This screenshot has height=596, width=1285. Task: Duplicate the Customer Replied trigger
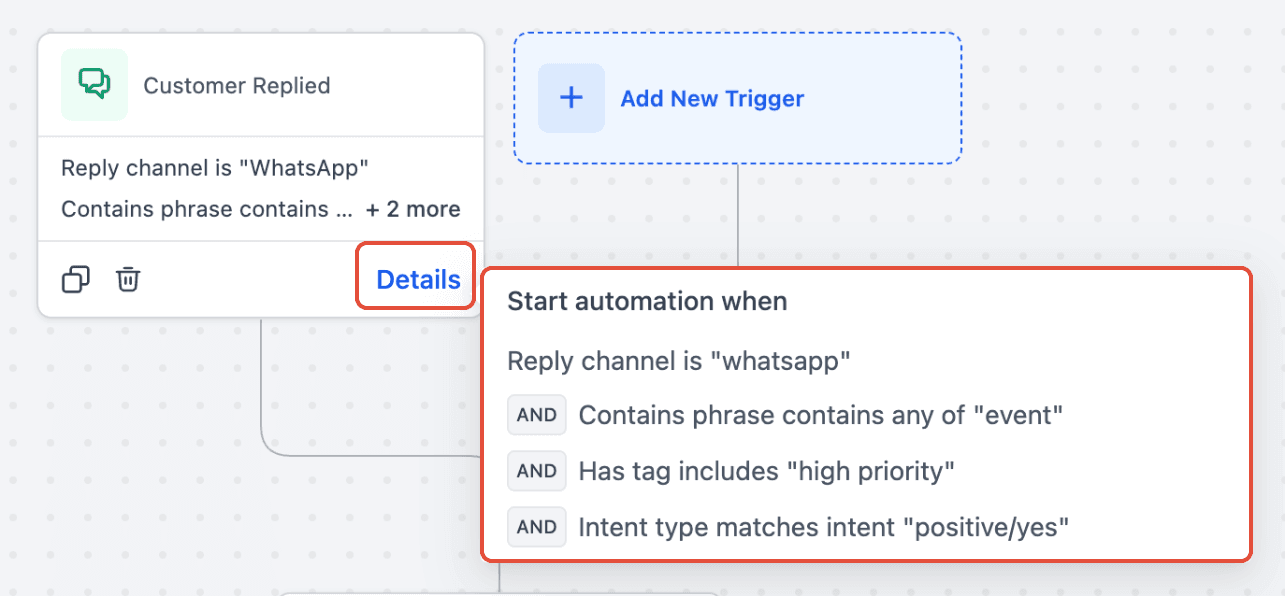click(x=76, y=279)
